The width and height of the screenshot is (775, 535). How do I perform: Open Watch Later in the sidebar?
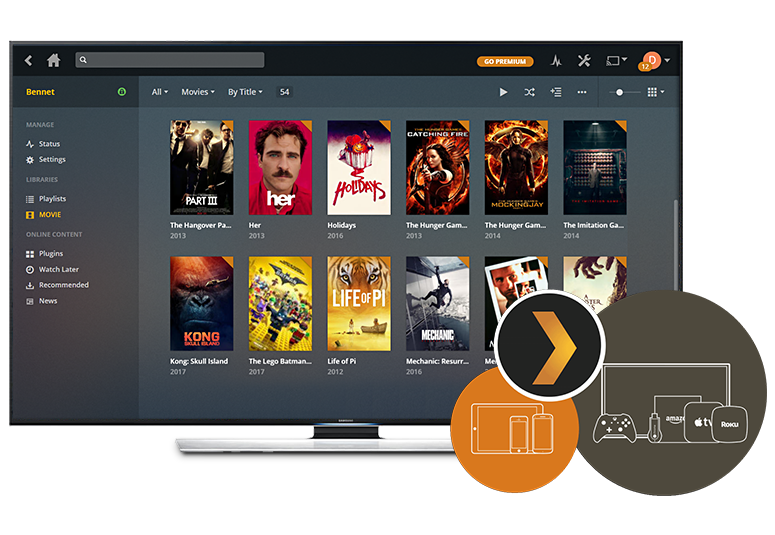click(59, 269)
